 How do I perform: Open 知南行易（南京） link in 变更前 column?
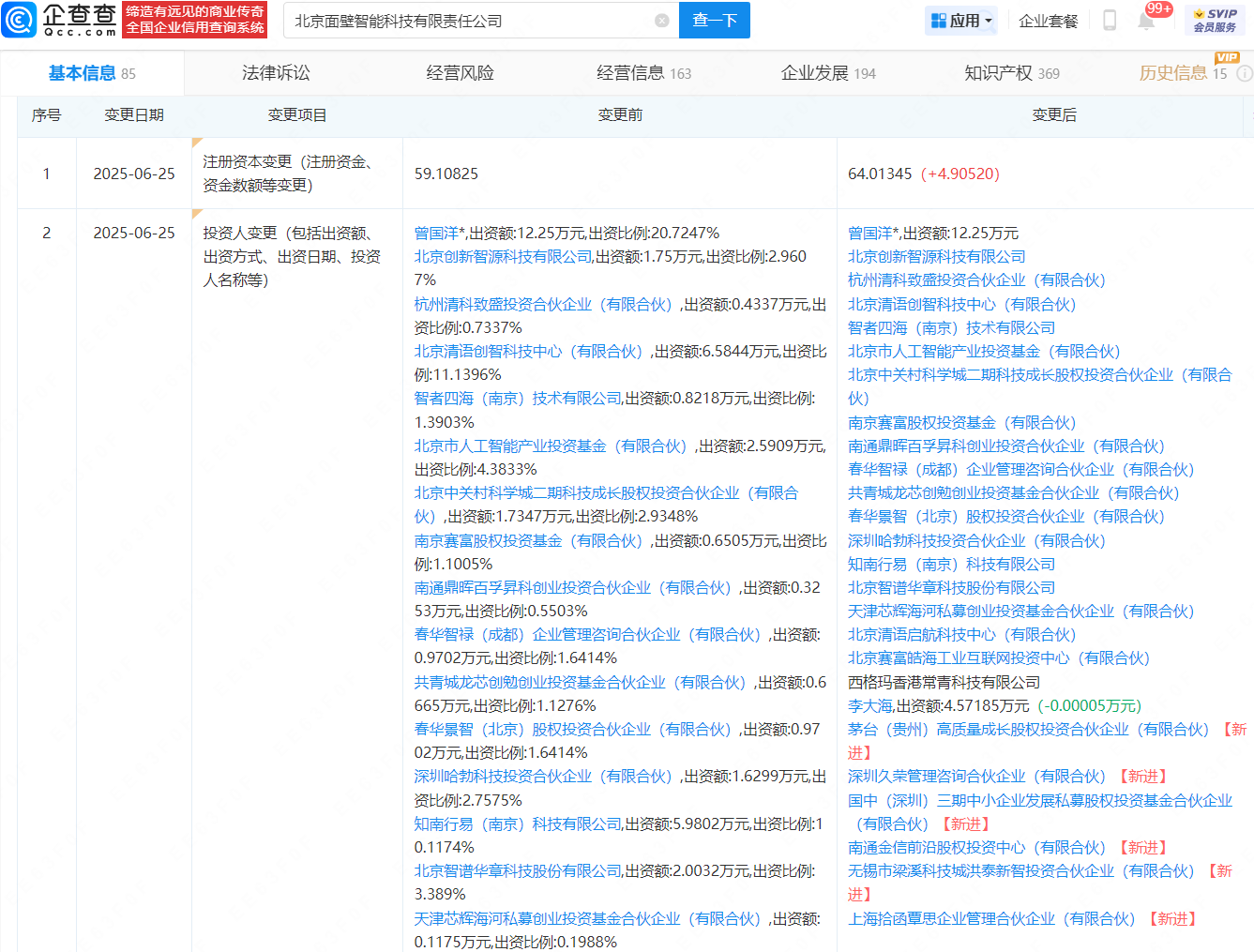519,824
